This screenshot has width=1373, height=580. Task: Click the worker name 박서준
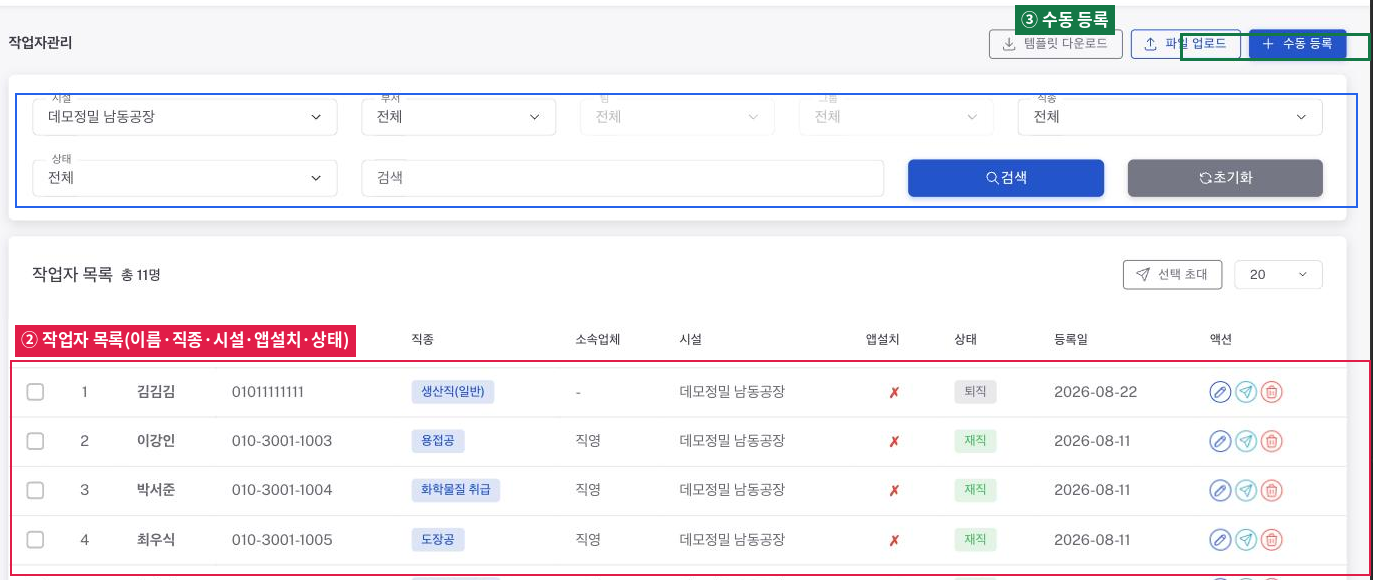tap(155, 490)
